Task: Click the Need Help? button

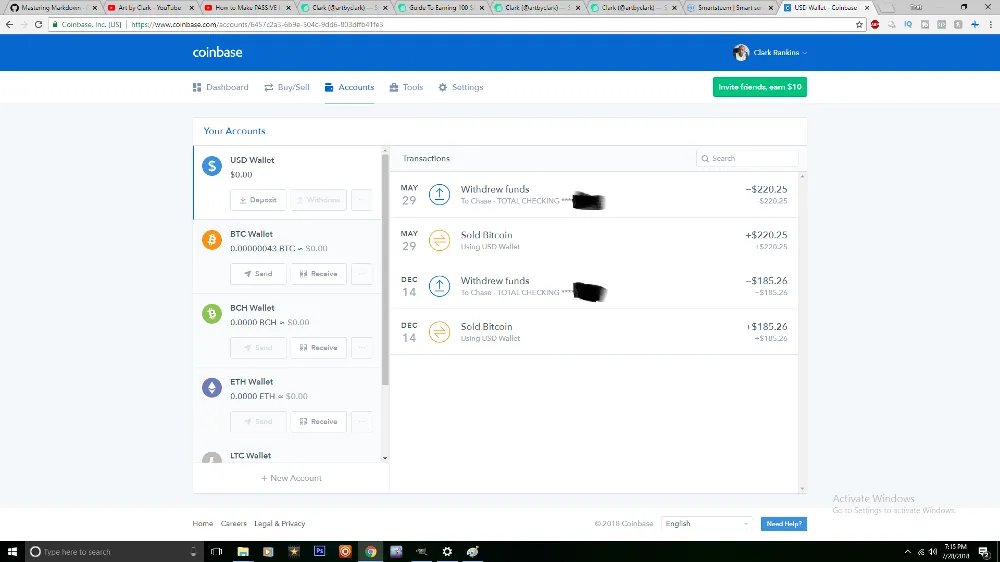Action: tap(784, 524)
